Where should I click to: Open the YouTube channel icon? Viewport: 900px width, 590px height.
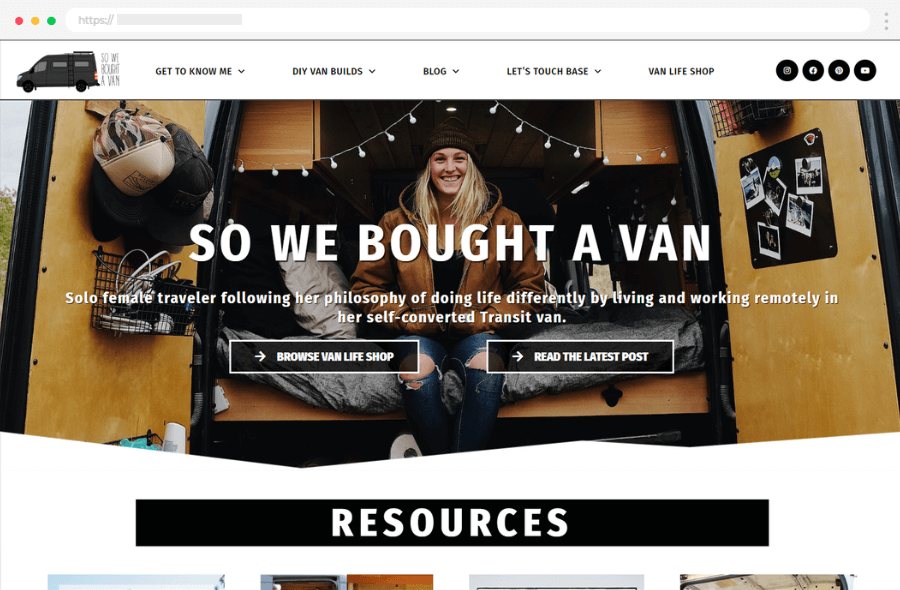[x=864, y=71]
